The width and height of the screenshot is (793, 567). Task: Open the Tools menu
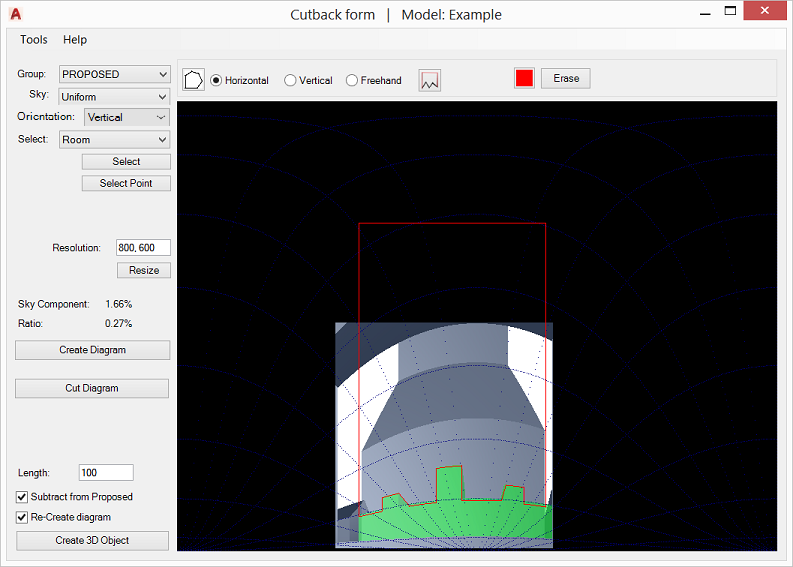pos(34,40)
